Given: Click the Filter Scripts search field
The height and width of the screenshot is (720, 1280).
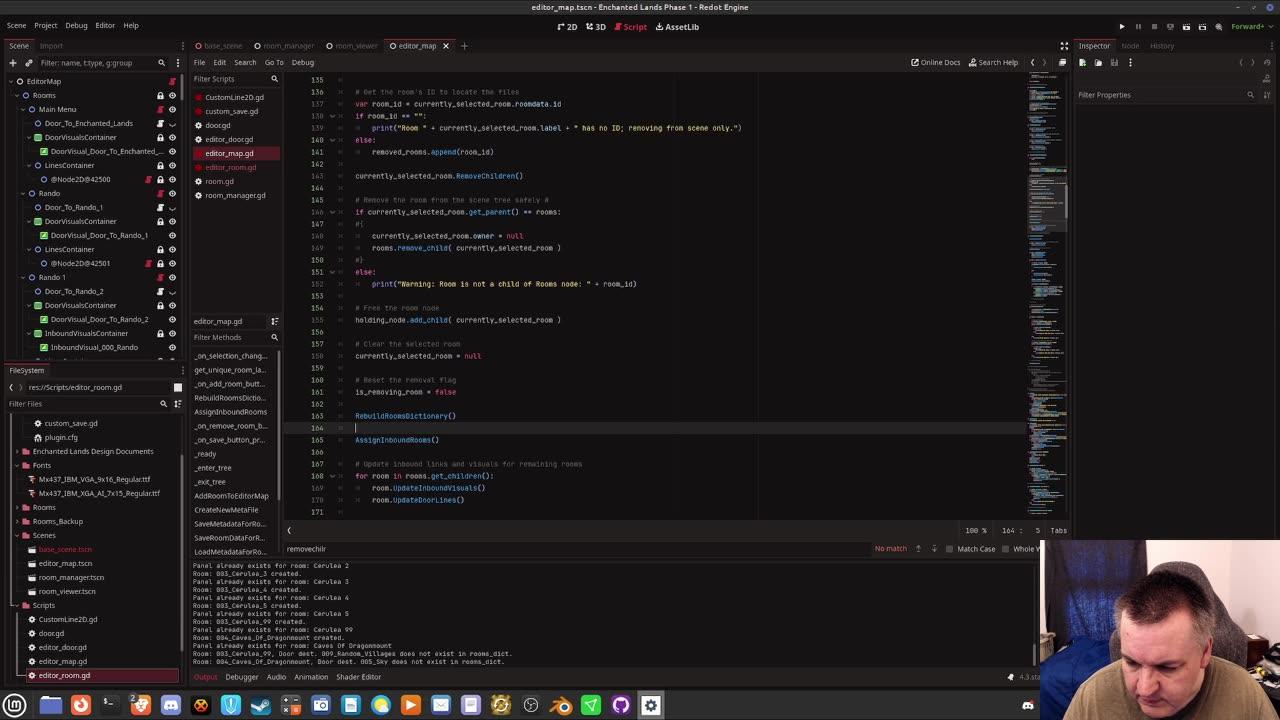Looking at the screenshot, I should (236, 79).
